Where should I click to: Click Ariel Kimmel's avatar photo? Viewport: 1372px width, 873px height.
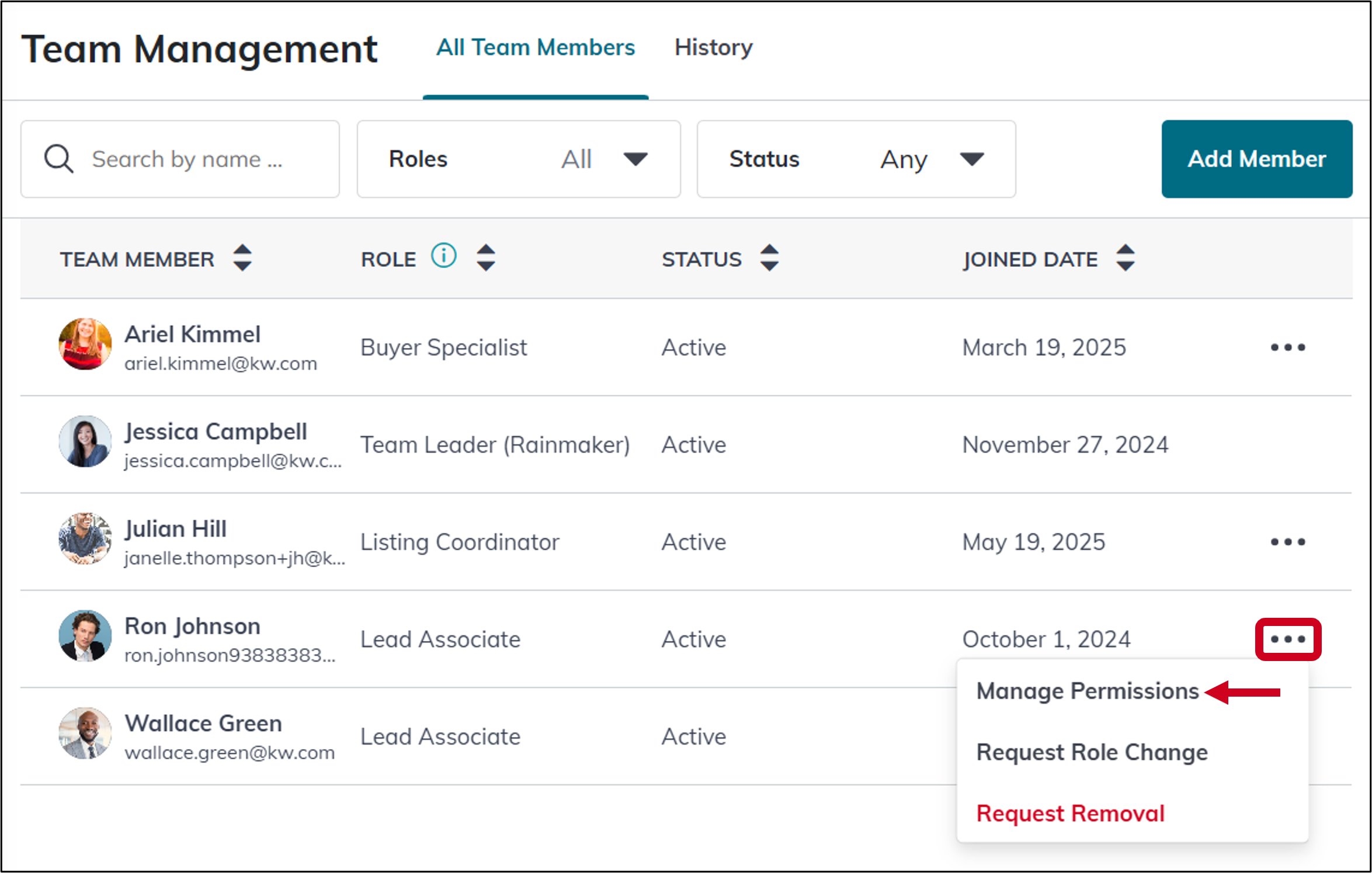(x=85, y=344)
